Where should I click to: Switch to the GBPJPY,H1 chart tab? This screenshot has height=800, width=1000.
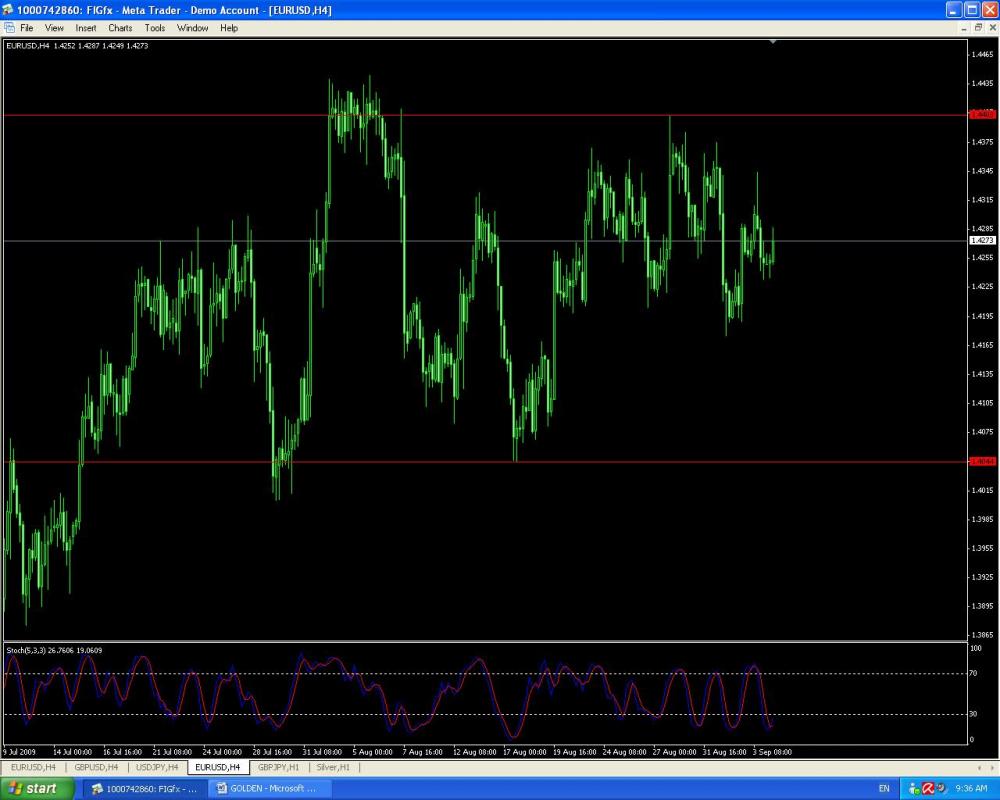[278, 767]
